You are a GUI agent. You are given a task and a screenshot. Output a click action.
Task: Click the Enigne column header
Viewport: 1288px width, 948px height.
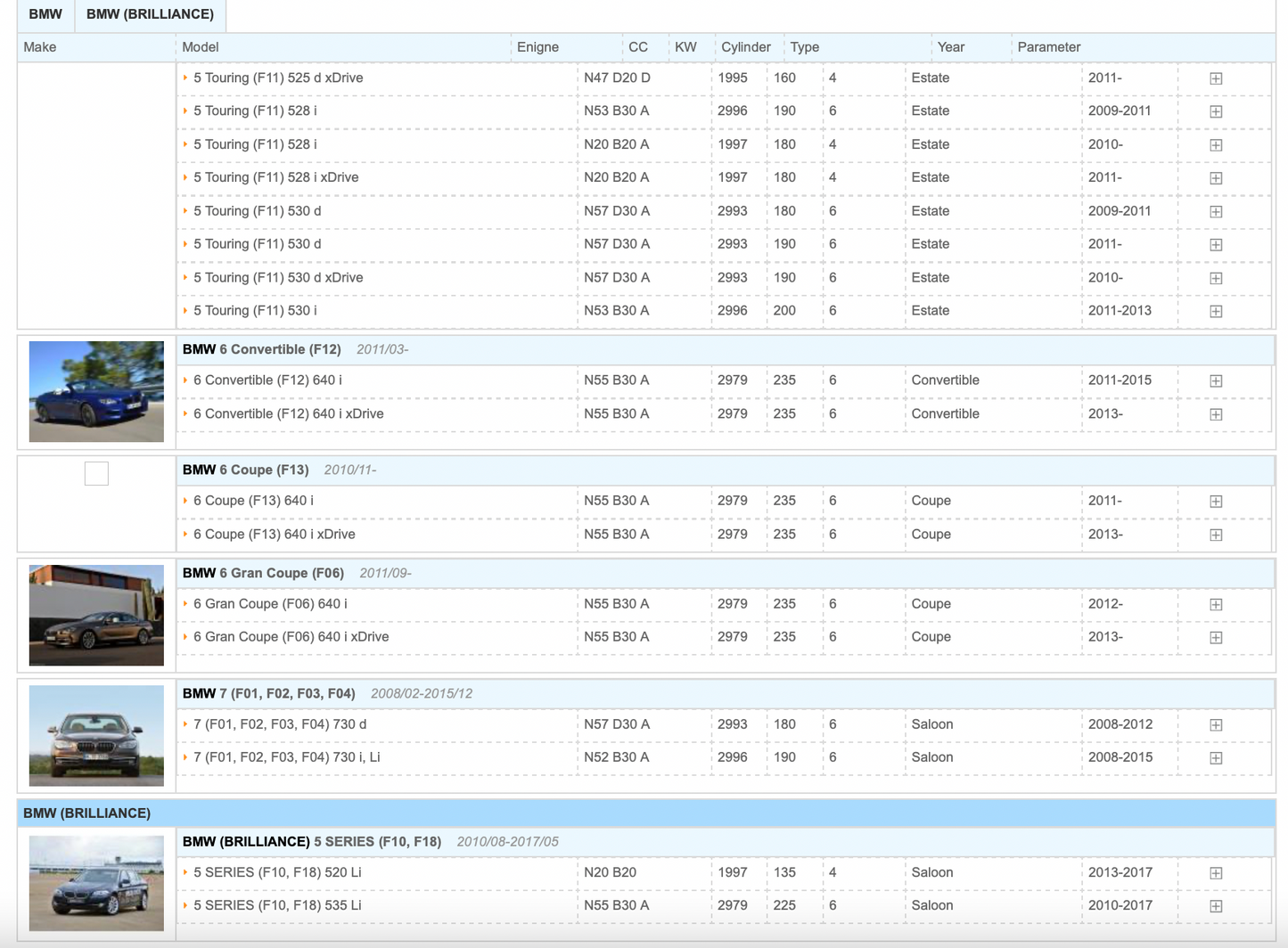point(537,47)
